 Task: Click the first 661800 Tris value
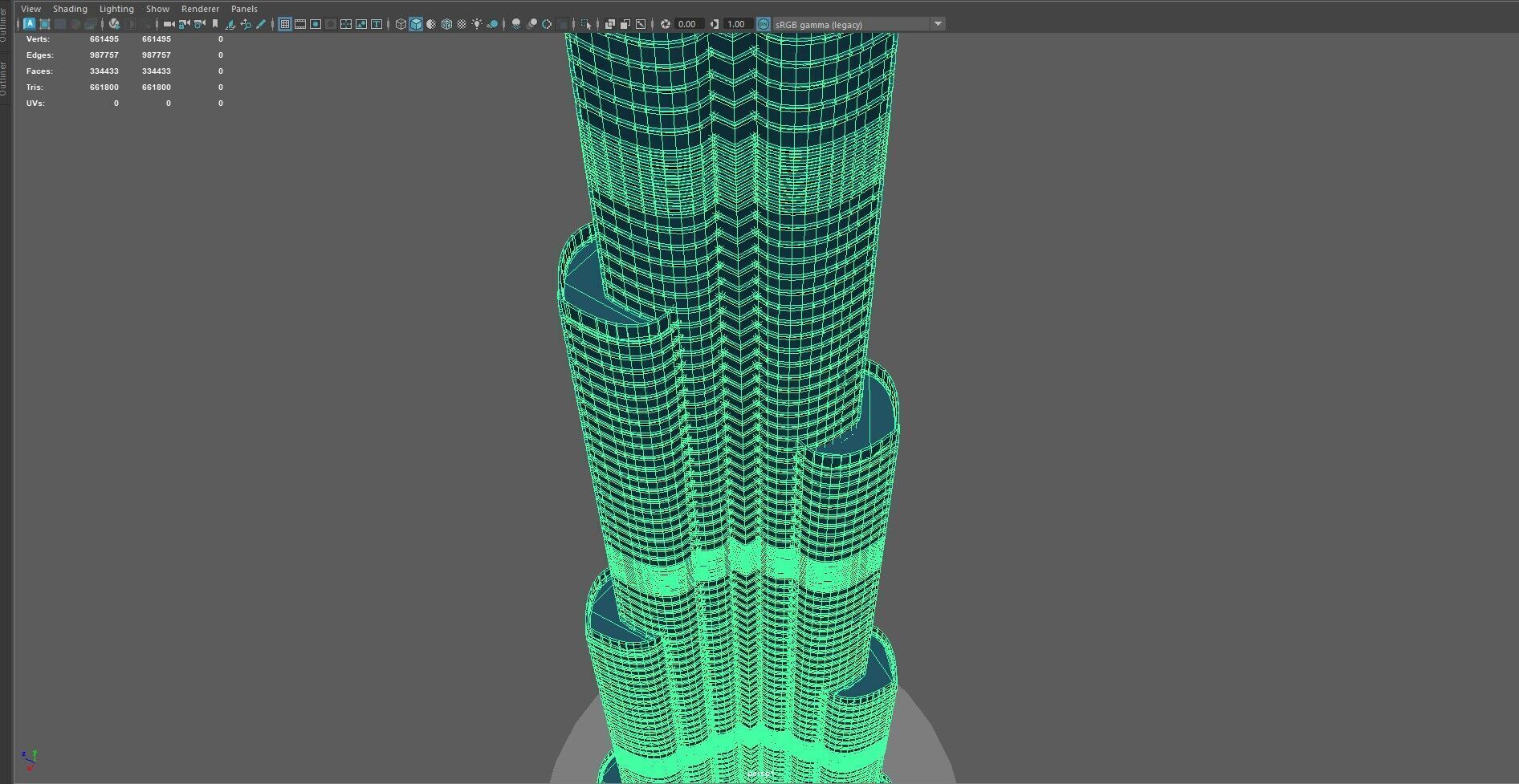pos(104,87)
